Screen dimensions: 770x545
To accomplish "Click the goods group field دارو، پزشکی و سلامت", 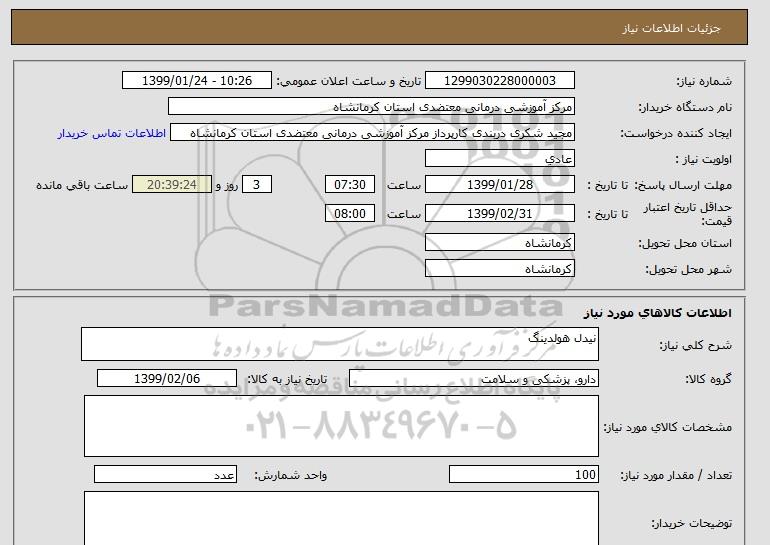I will pyautogui.click(x=474, y=379).
